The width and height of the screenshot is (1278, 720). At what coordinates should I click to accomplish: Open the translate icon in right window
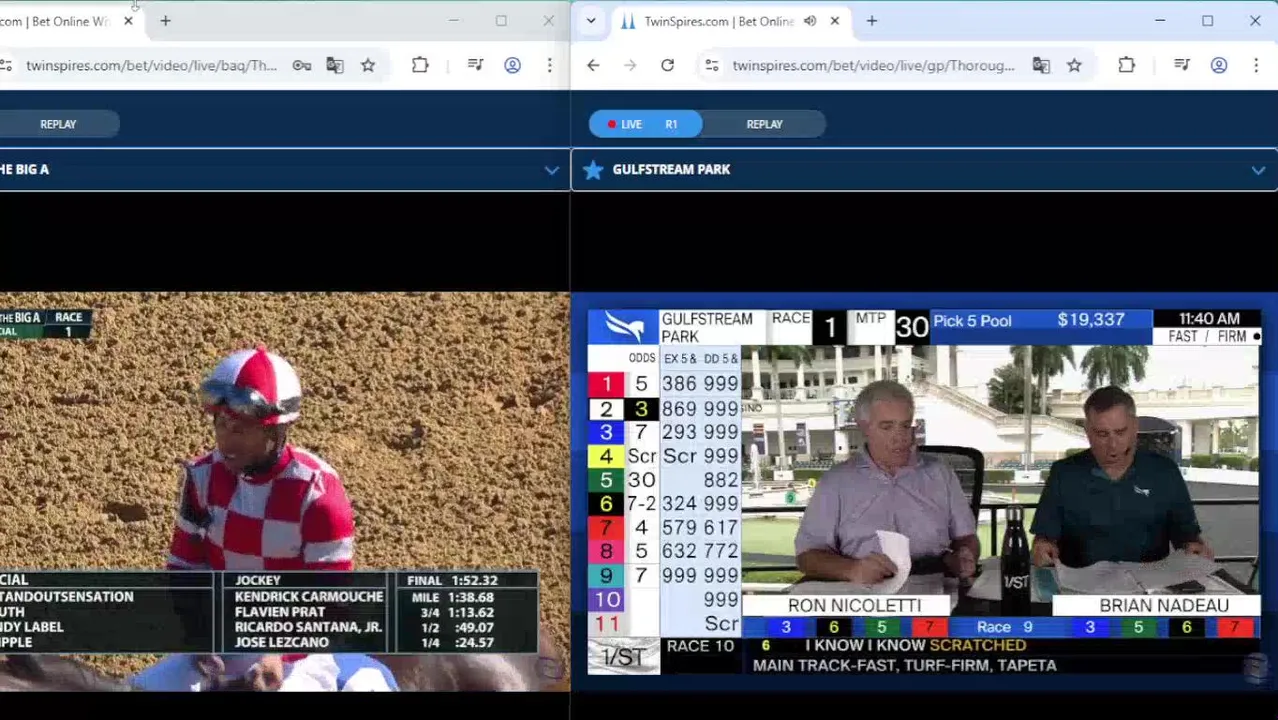(1041, 65)
